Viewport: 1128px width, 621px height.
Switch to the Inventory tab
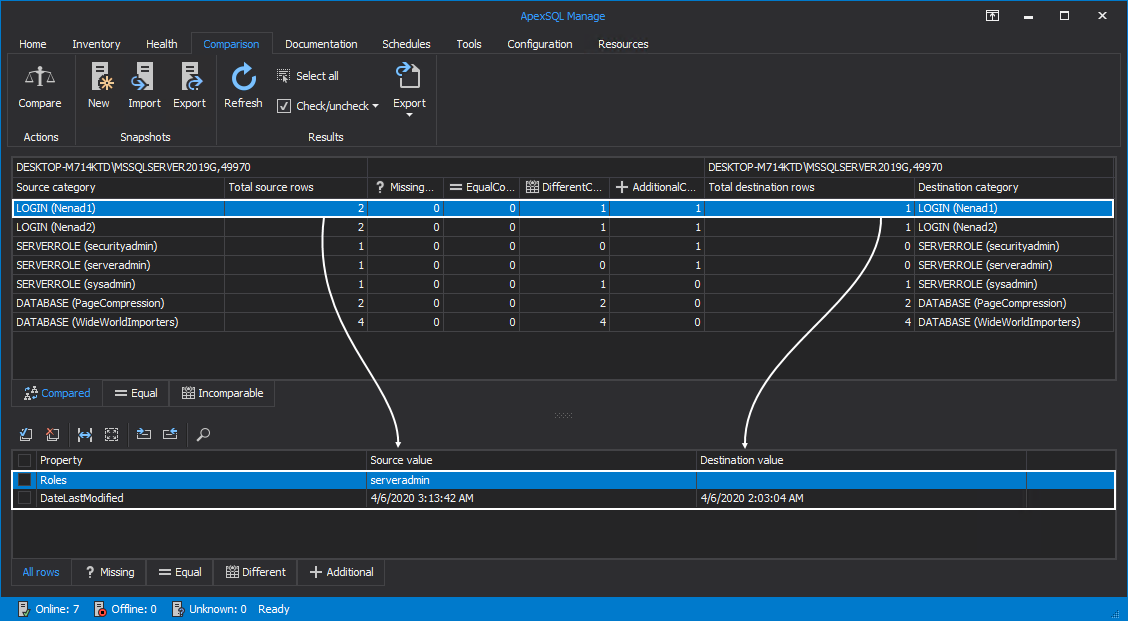coord(96,44)
